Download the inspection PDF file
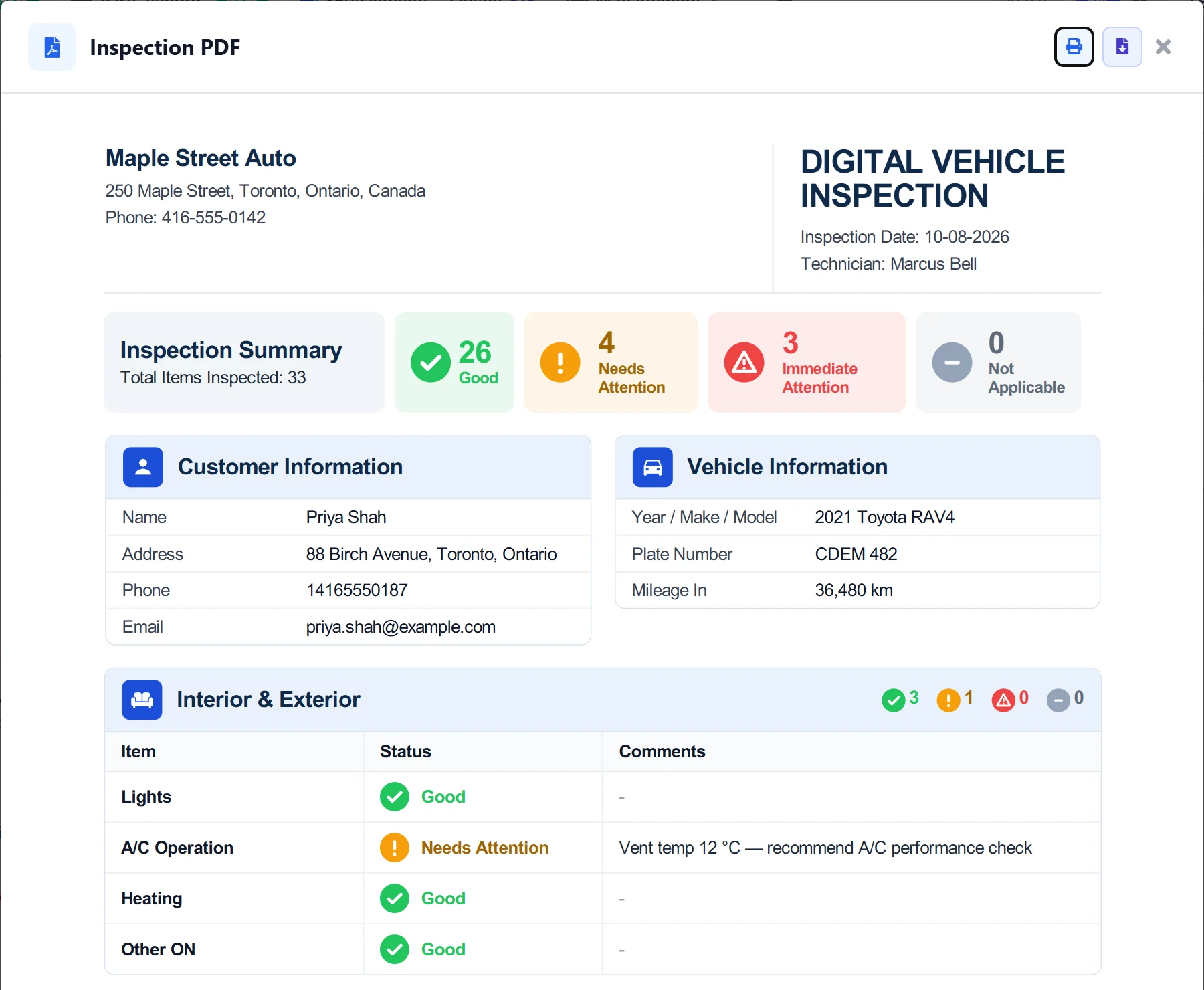 coord(1122,47)
